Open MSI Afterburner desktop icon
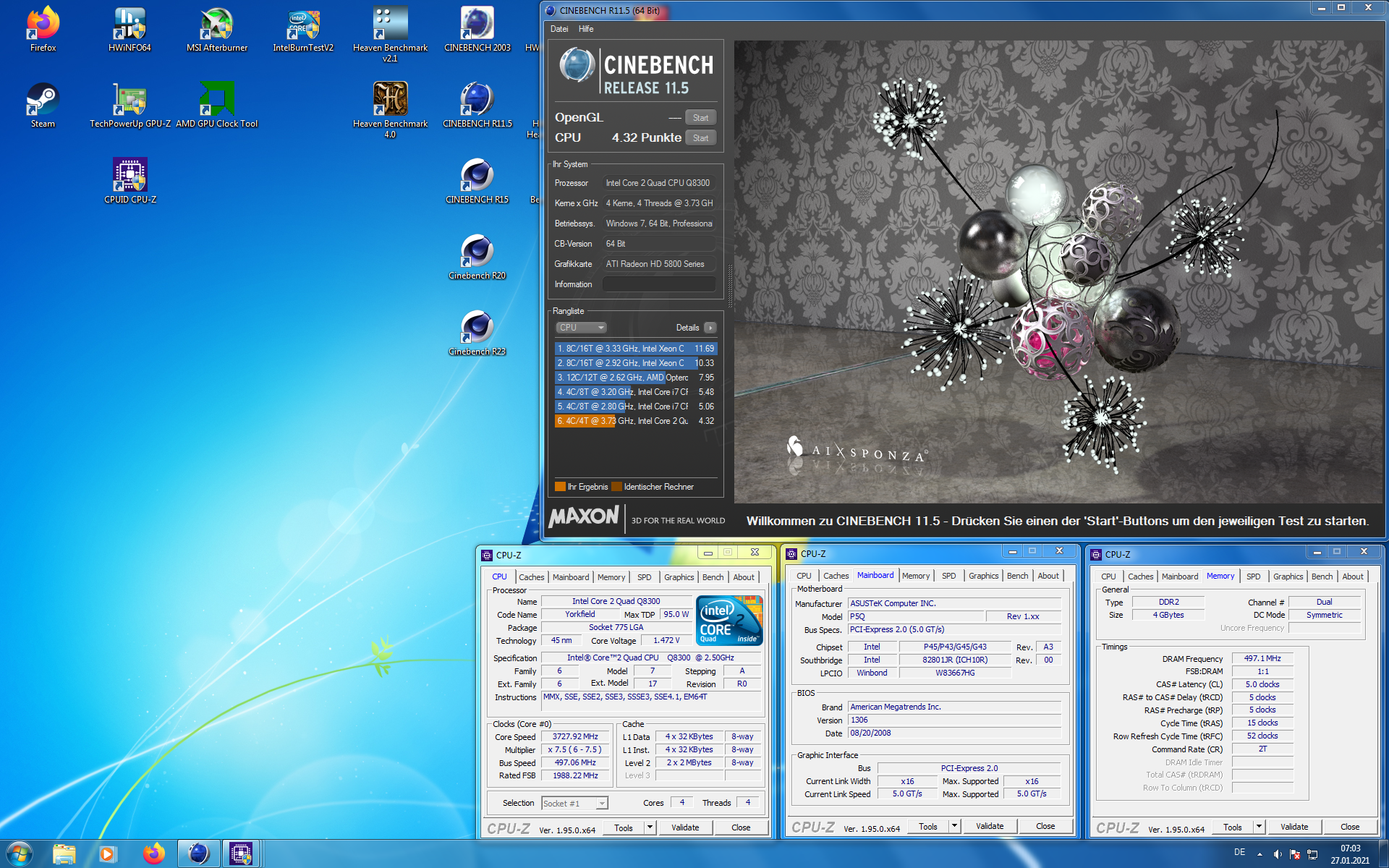1389x868 pixels. pos(217,29)
